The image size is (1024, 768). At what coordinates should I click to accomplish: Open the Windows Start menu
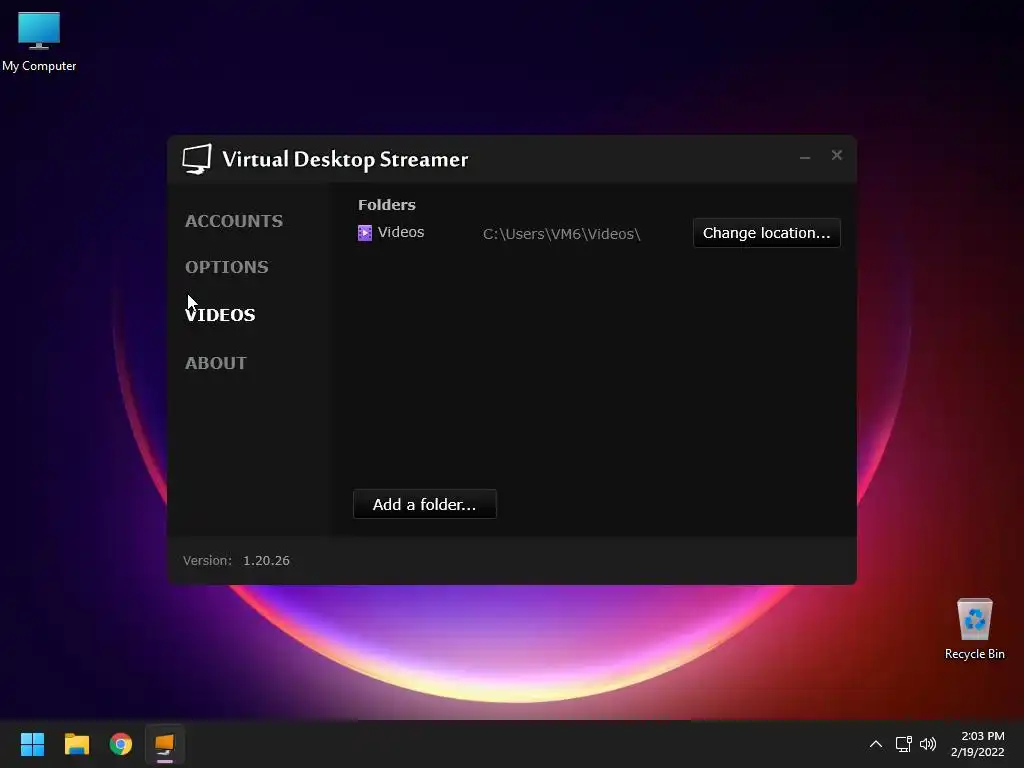[32, 744]
